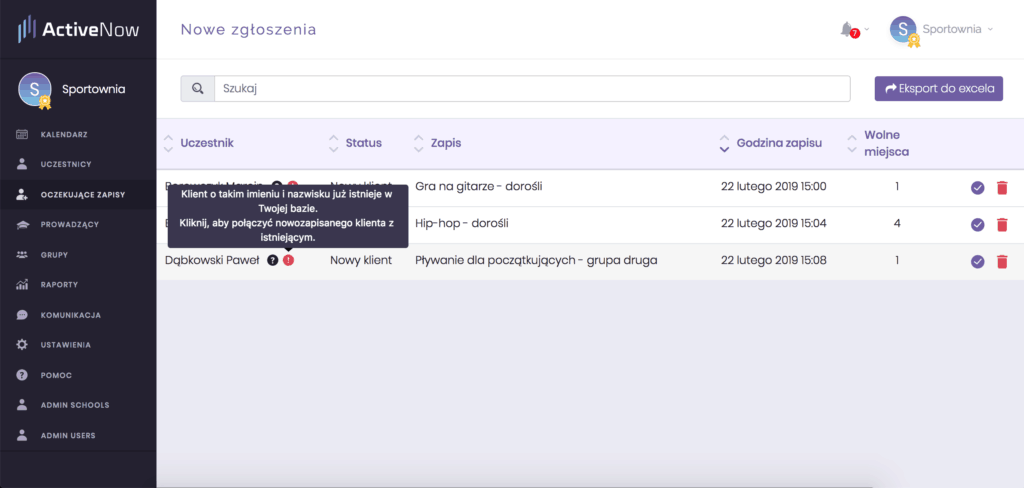
Task: Click the name Dąbkowski Paweł
Action: [212, 260]
